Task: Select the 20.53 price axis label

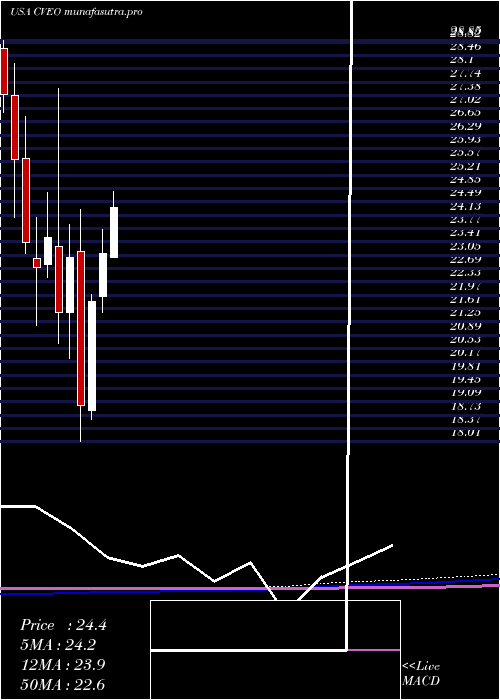Action: pyautogui.click(x=465, y=339)
